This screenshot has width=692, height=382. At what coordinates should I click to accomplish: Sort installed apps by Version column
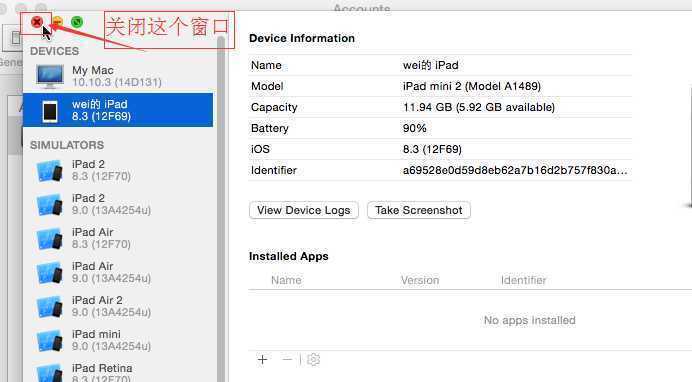420,280
